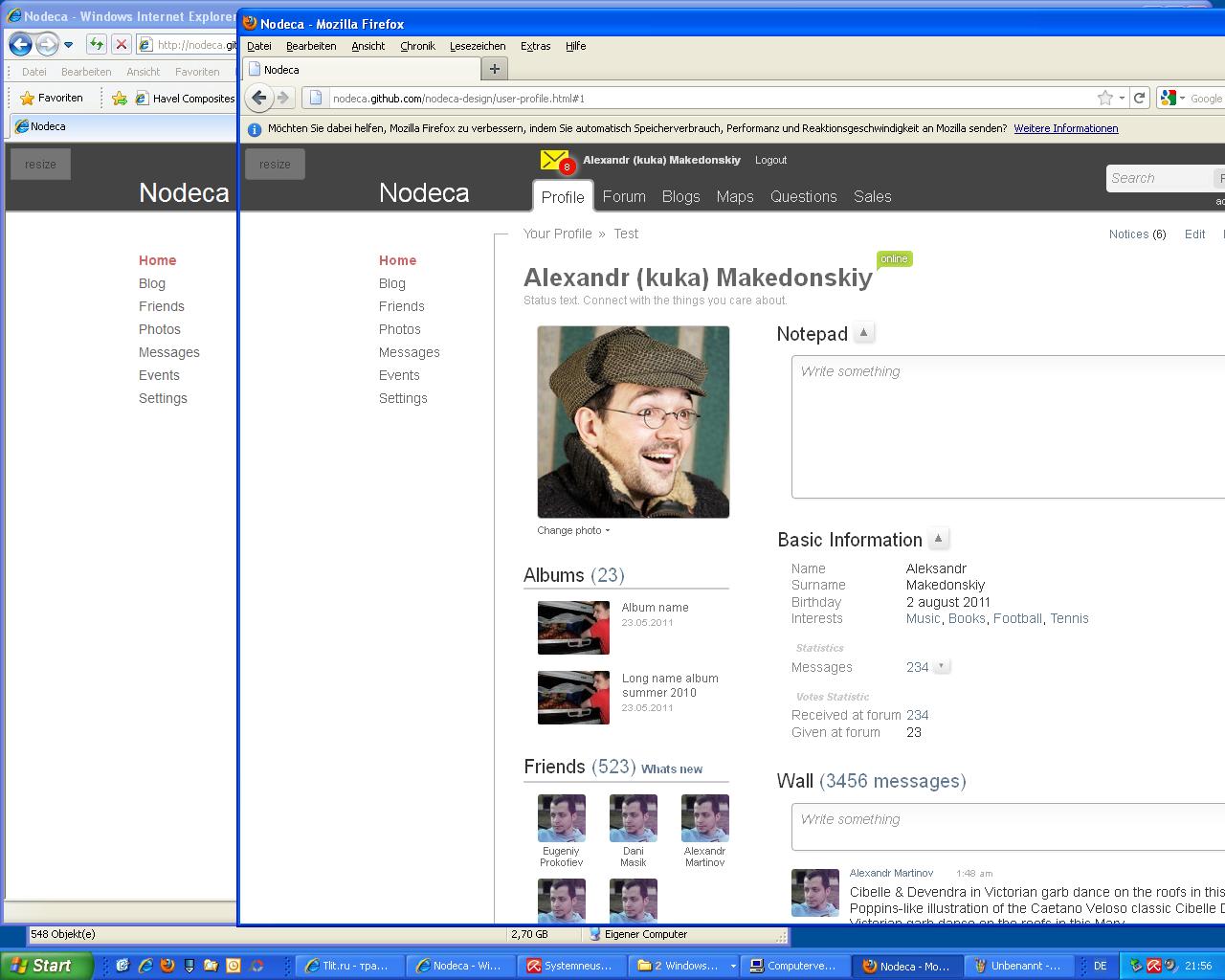Open the Notices (6) link
This screenshot has height=980, width=1225.
1138,234
